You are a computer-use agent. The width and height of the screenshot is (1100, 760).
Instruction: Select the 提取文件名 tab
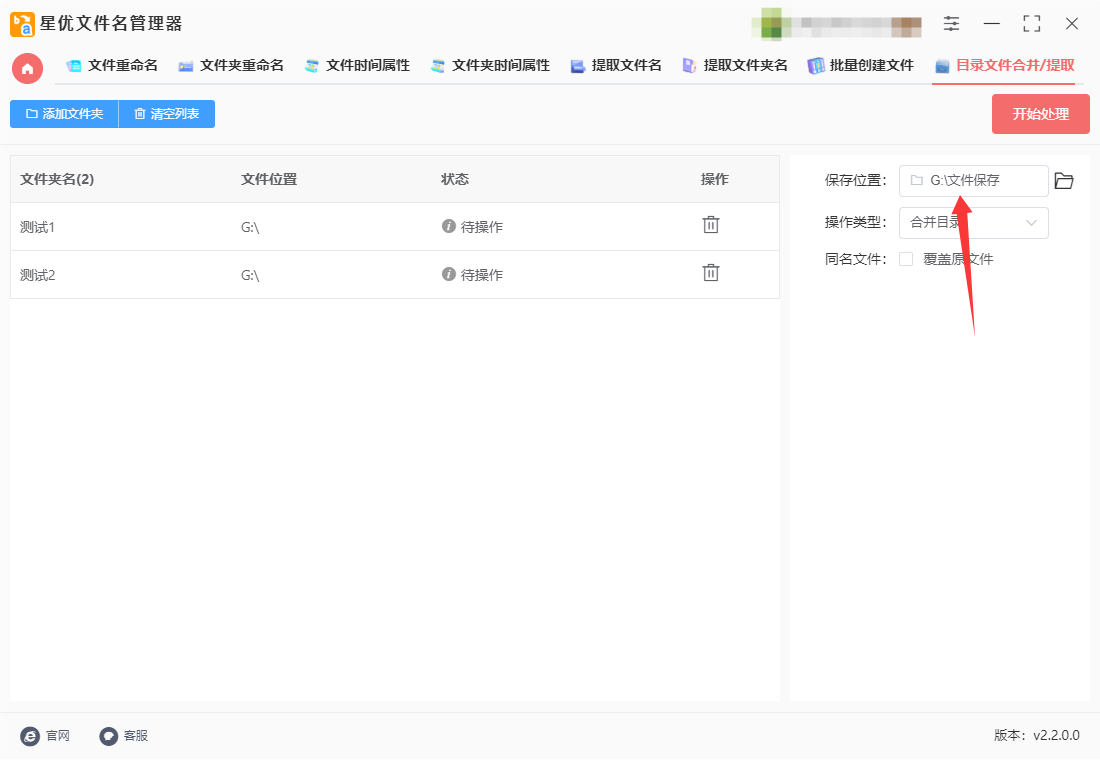tap(616, 65)
